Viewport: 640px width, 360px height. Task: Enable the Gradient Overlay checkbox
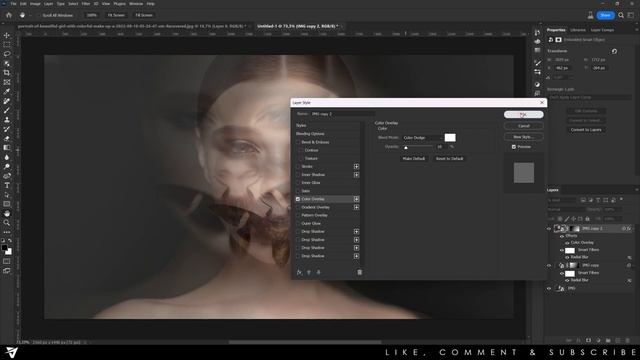point(298,207)
